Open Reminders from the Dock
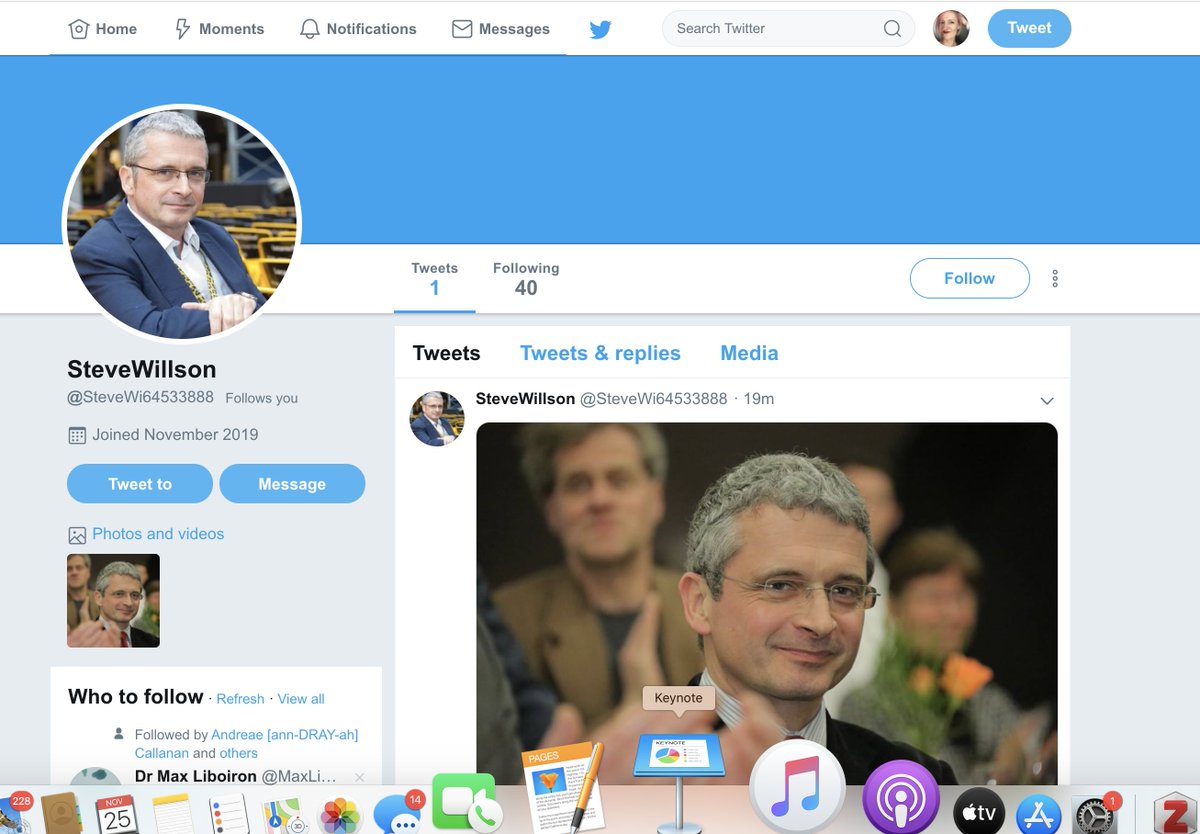1200x834 pixels. (x=229, y=815)
